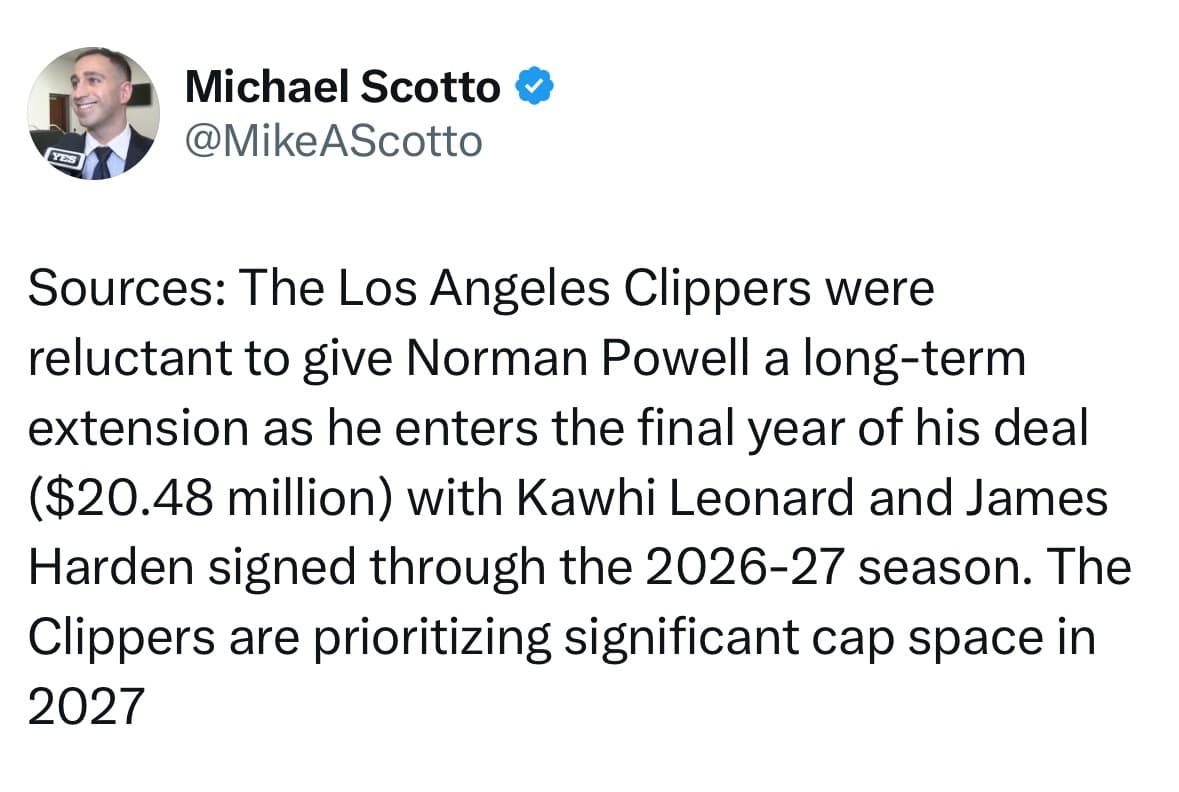The height and width of the screenshot is (792, 1179).
Task: Click the name "Norman Powell"
Action: click(578, 358)
